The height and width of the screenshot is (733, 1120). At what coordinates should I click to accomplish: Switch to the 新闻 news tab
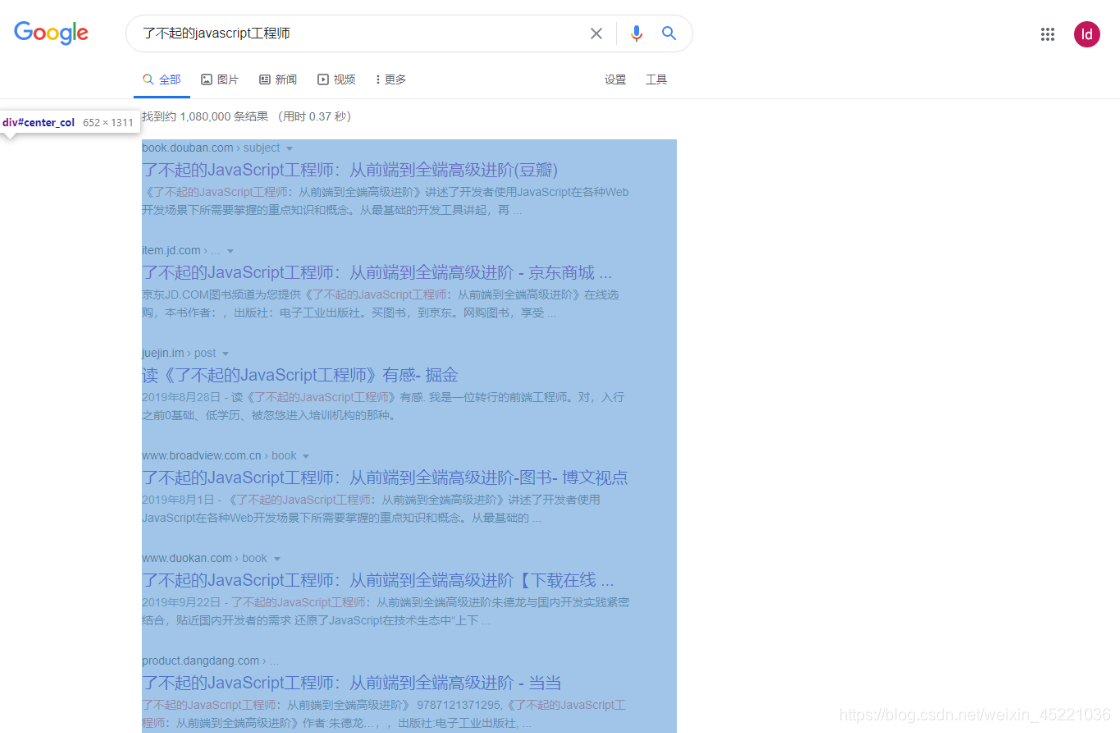[x=277, y=79]
